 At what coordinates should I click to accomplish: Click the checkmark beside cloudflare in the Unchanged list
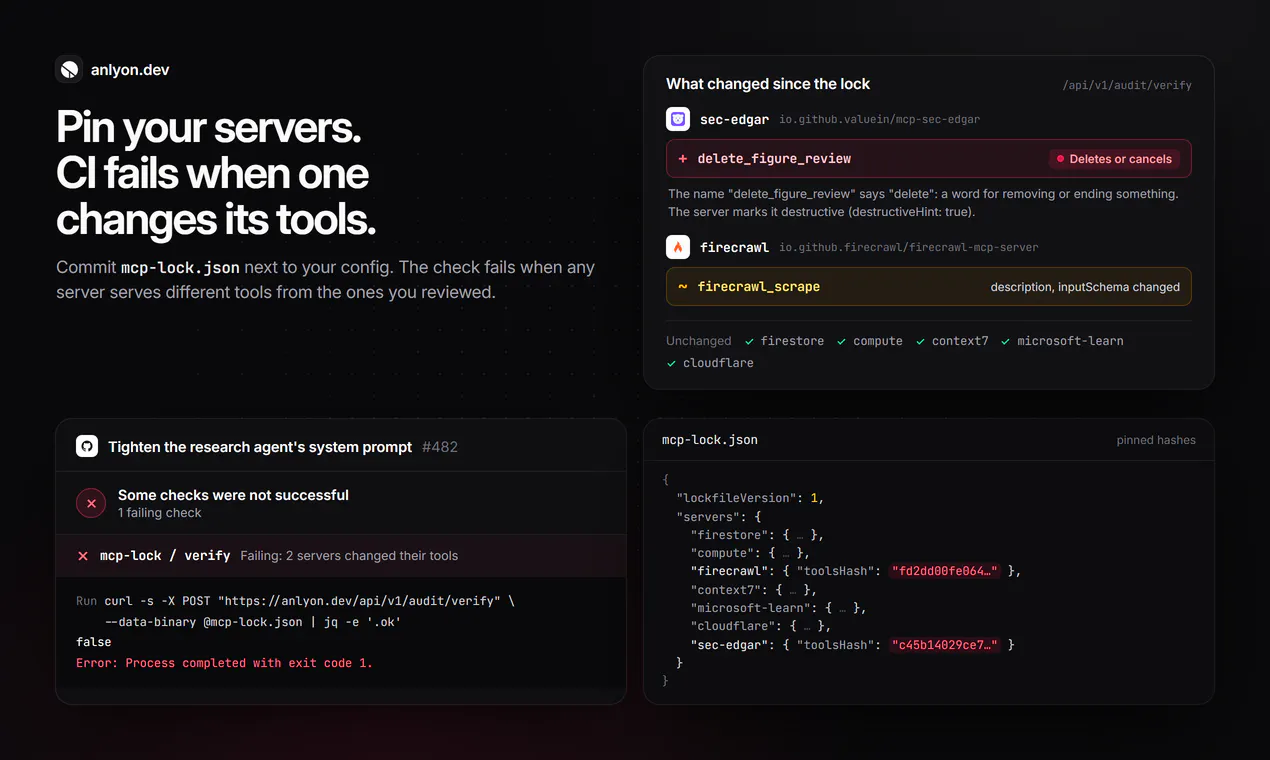pos(672,363)
